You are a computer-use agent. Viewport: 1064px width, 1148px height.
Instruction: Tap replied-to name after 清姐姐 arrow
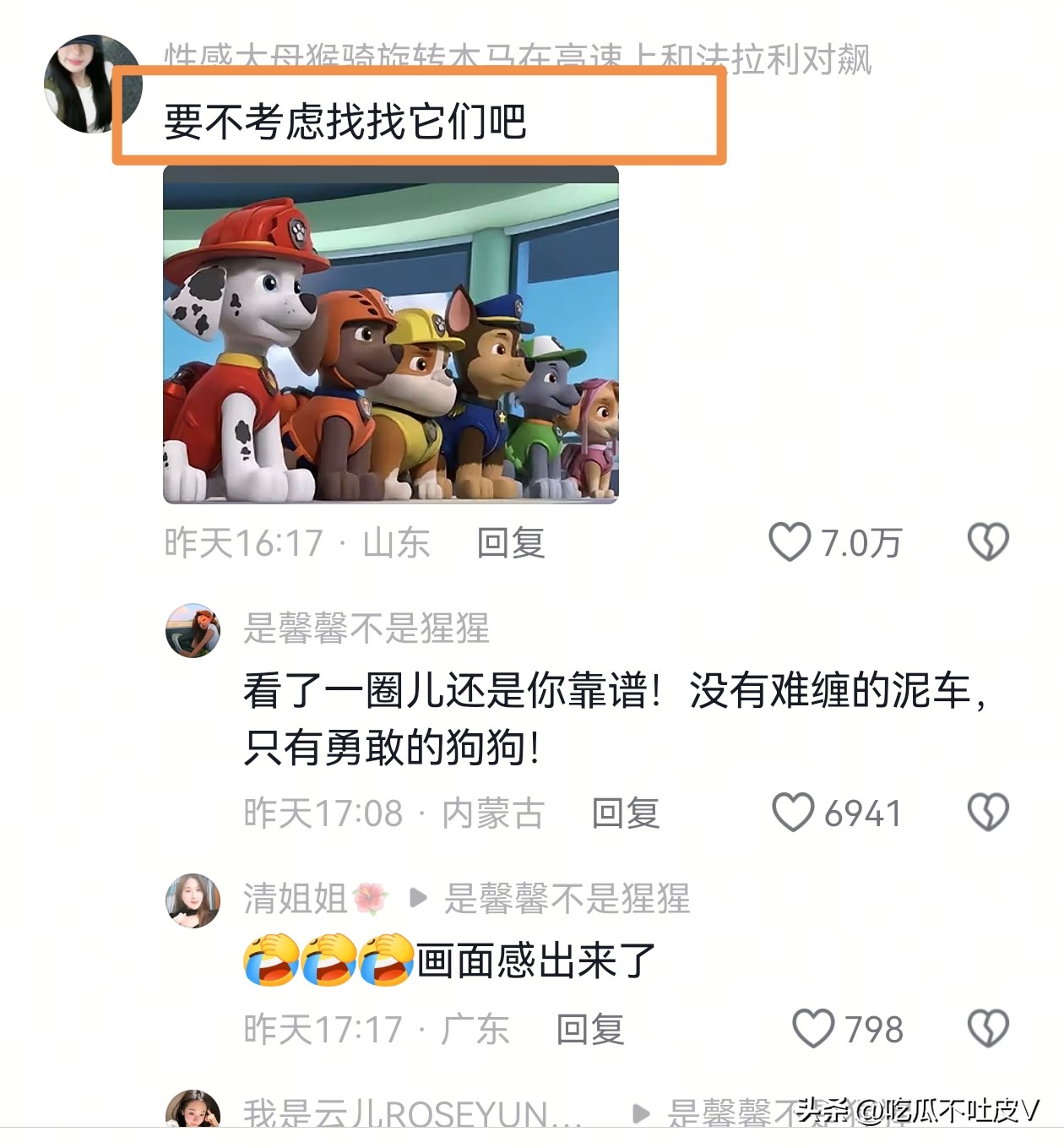567,898
